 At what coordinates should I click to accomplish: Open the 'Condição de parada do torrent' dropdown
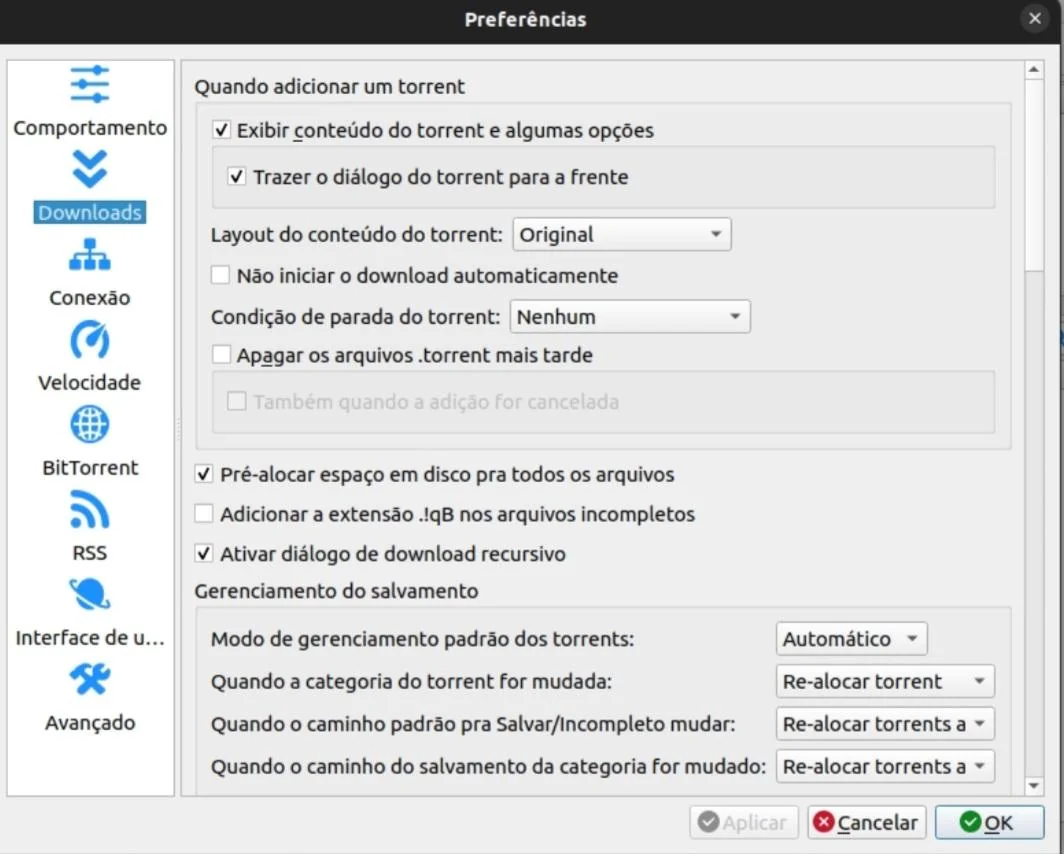(629, 316)
